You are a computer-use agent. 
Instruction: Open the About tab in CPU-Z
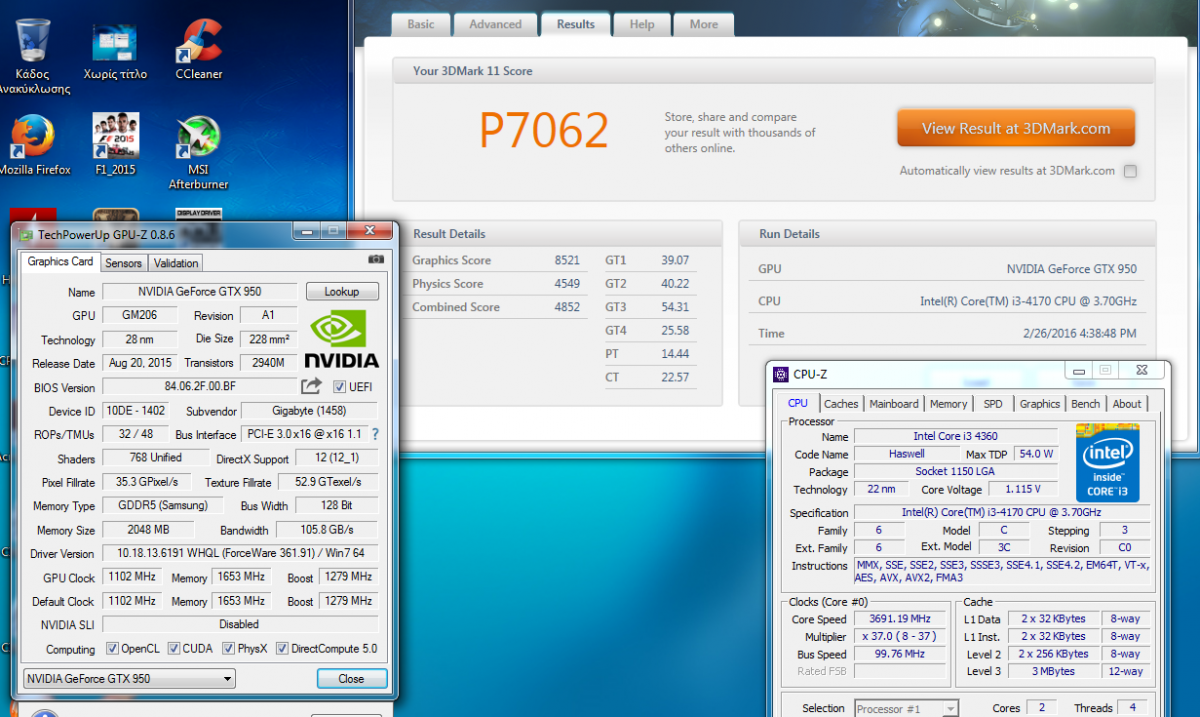pyautogui.click(x=1127, y=404)
